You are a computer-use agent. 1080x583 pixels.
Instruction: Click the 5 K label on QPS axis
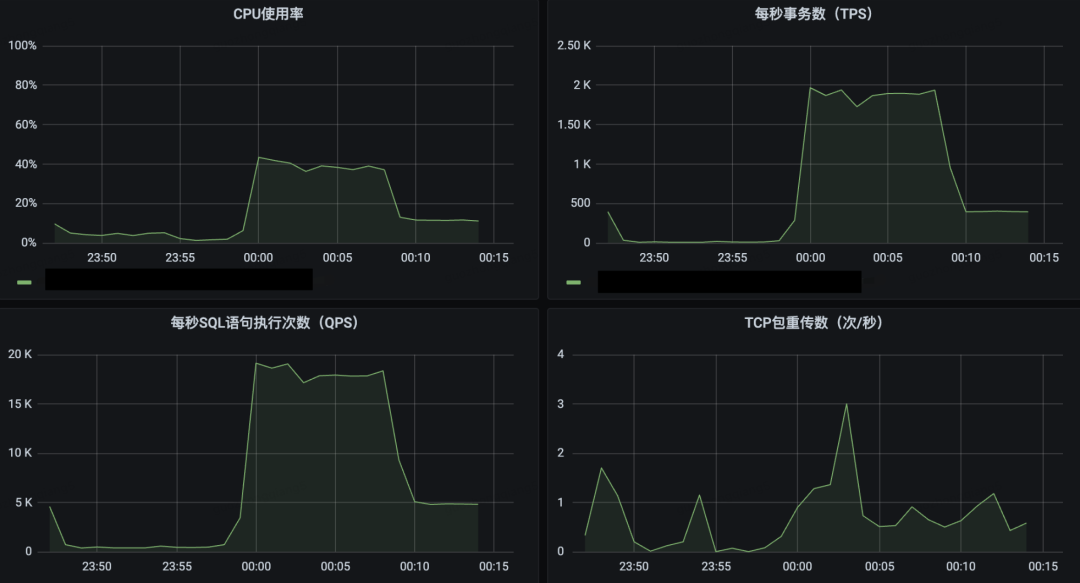click(x=23, y=502)
